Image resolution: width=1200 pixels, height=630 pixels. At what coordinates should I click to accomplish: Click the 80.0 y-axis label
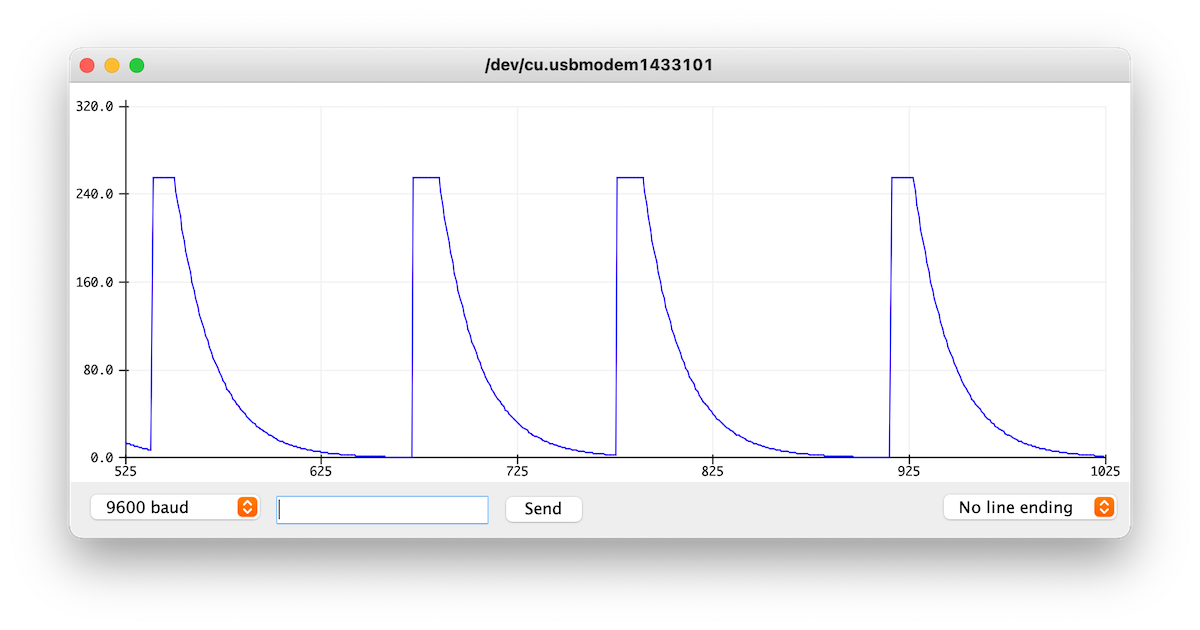point(97,371)
